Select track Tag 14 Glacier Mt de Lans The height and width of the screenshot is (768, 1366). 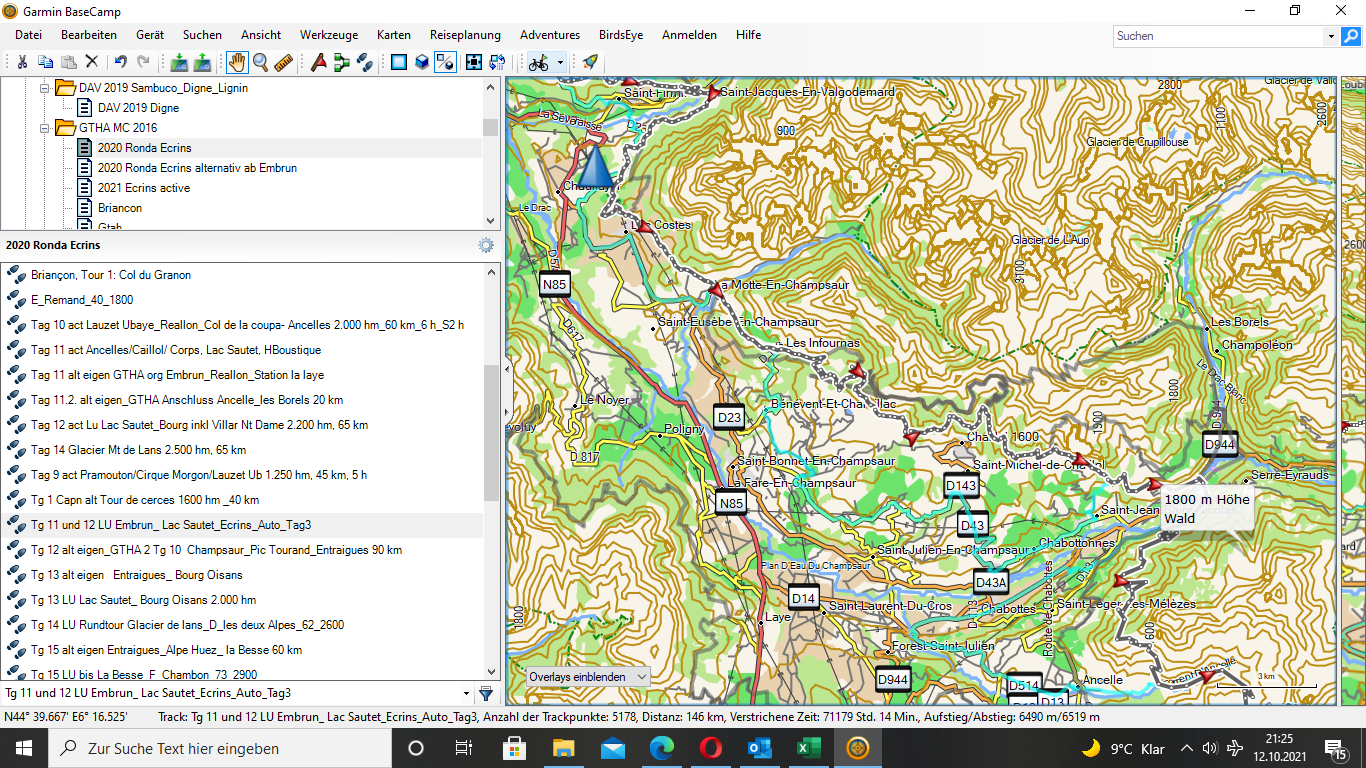[x=138, y=450]
